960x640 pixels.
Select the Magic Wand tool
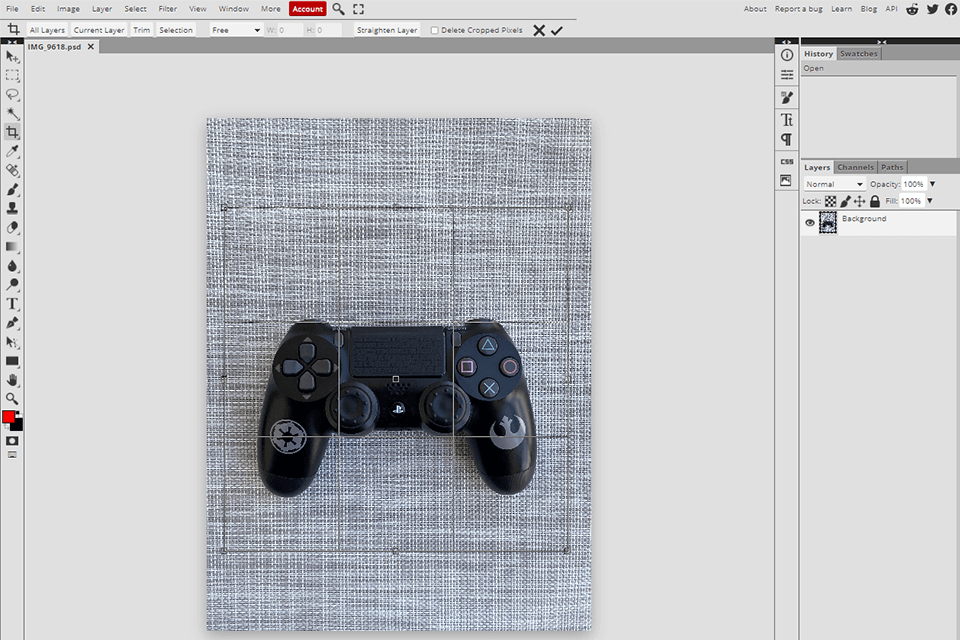coord(12,113)
